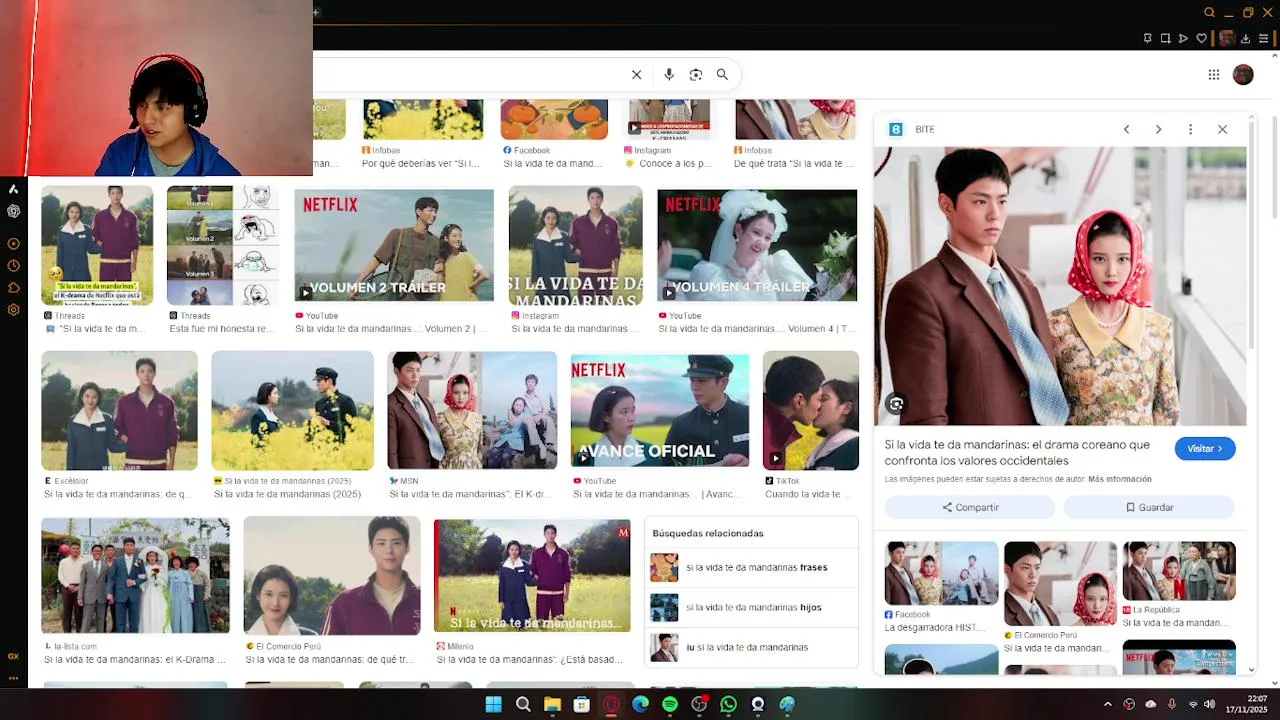
Task: Open more options menu in the preview panel
Action: pos(1190,130)
